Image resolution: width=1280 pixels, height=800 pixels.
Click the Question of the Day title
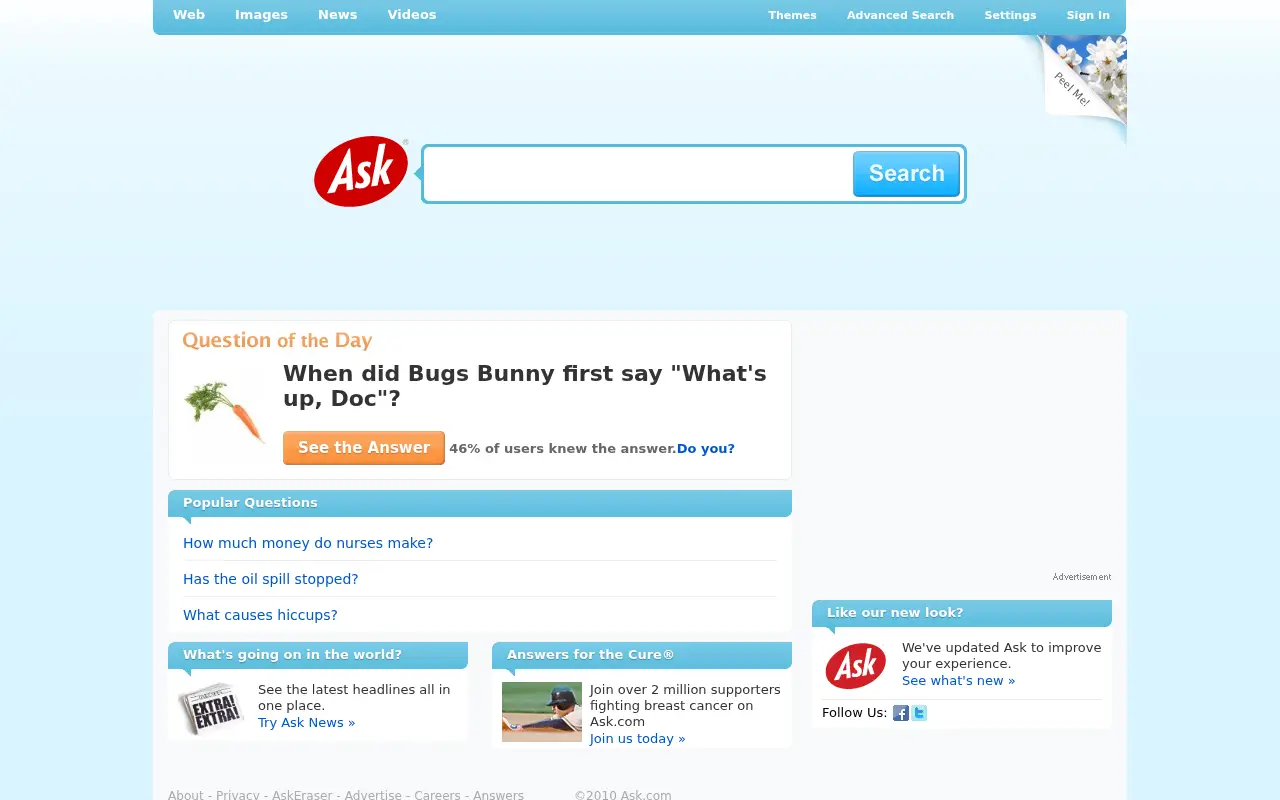[277, 341]
